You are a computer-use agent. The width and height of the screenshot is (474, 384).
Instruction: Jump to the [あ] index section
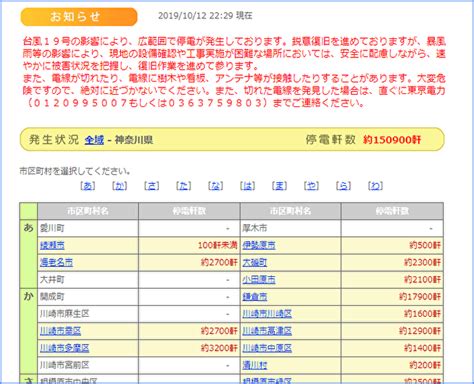pos(88,186)
